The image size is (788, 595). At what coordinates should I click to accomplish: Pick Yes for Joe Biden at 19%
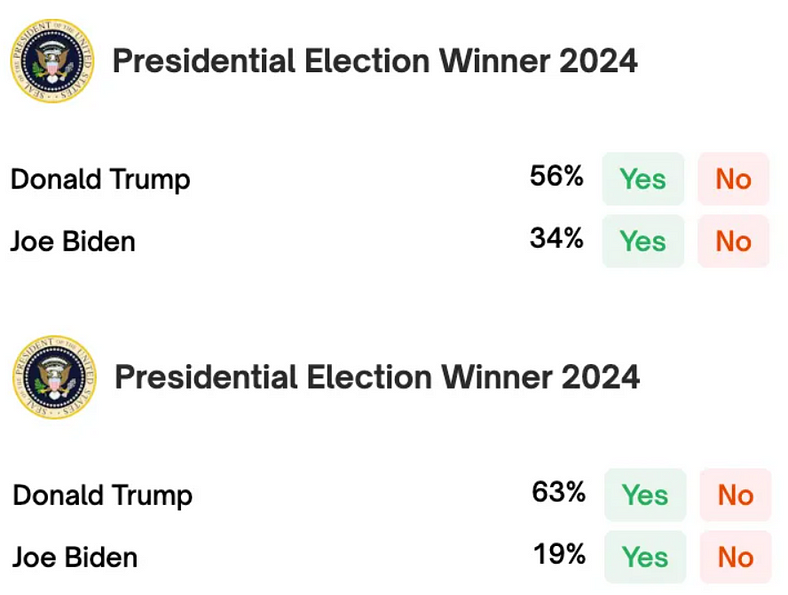click(x=645, y=557)
